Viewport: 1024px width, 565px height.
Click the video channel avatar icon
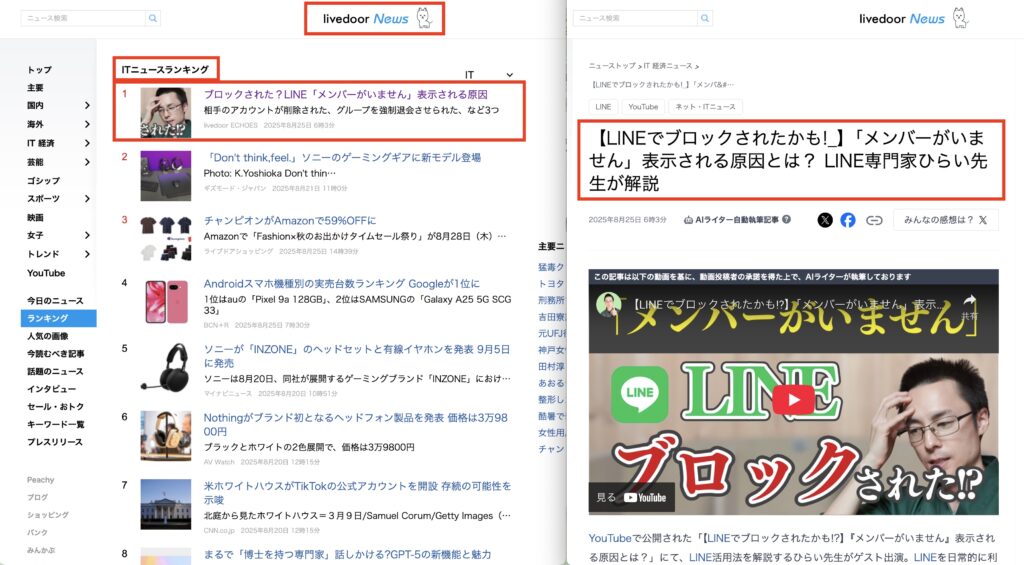[609, 305]
